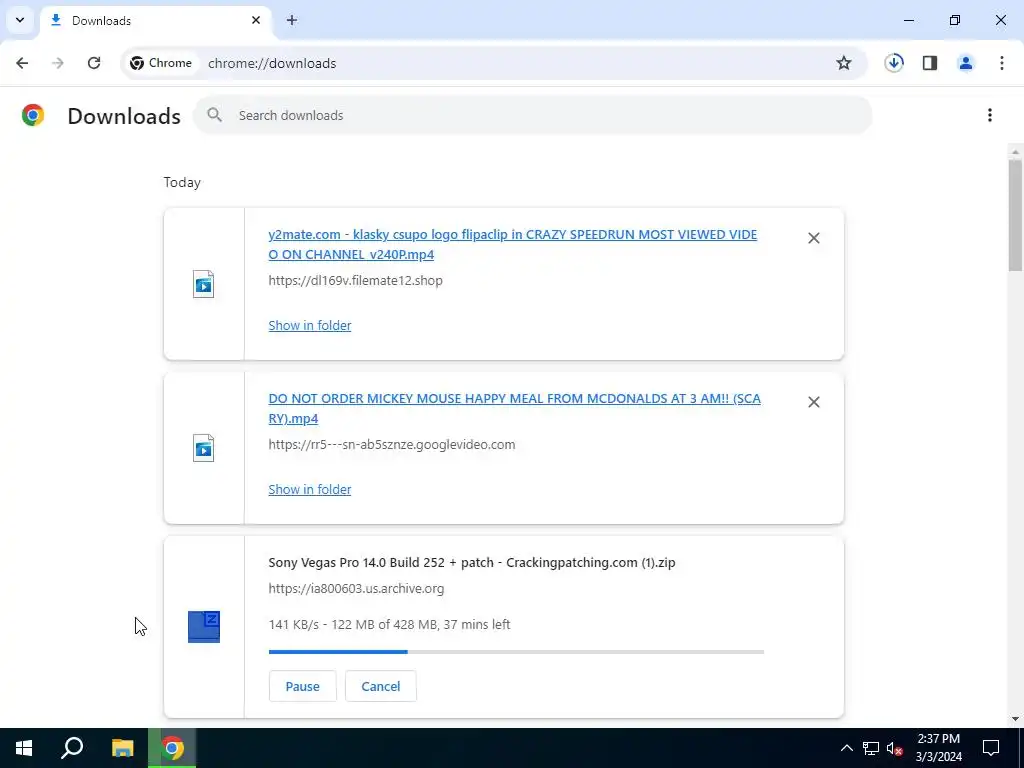Open the y2mate klasky csupo mp4 file link
This screenshot has height=768, width=1024.
(513, 244)
